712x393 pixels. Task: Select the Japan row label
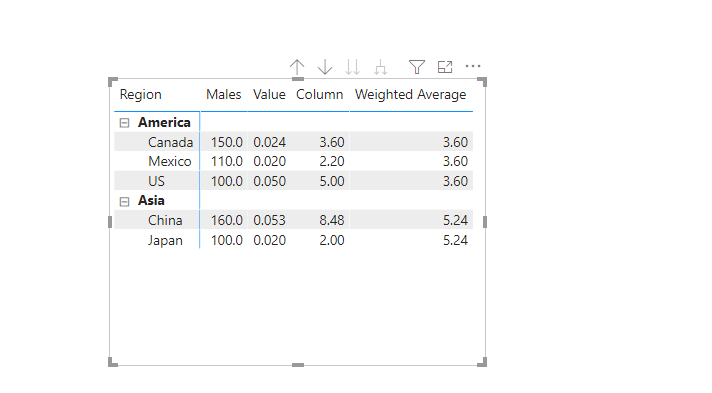[165, 240]
